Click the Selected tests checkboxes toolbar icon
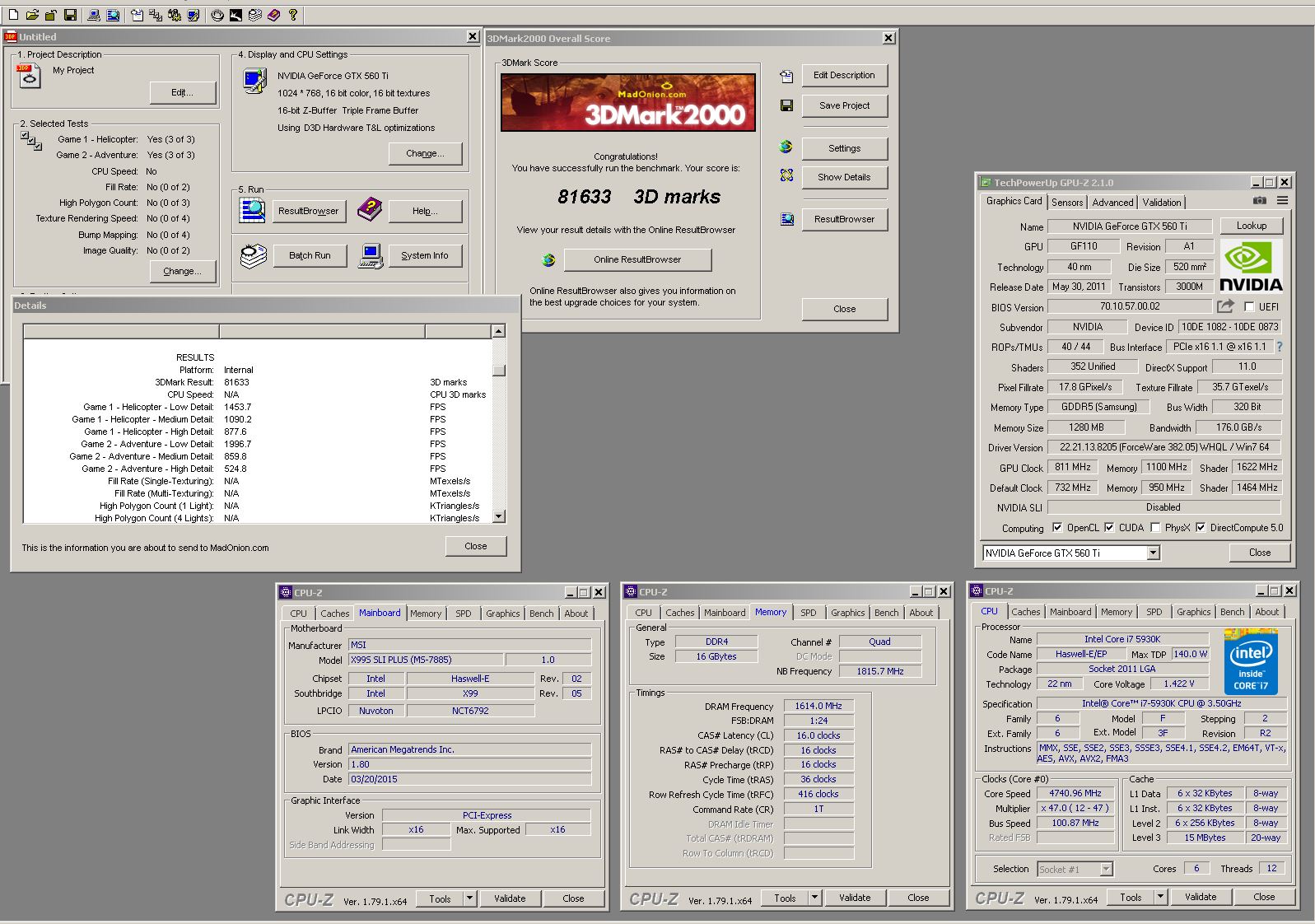 (x=156, y=15)
